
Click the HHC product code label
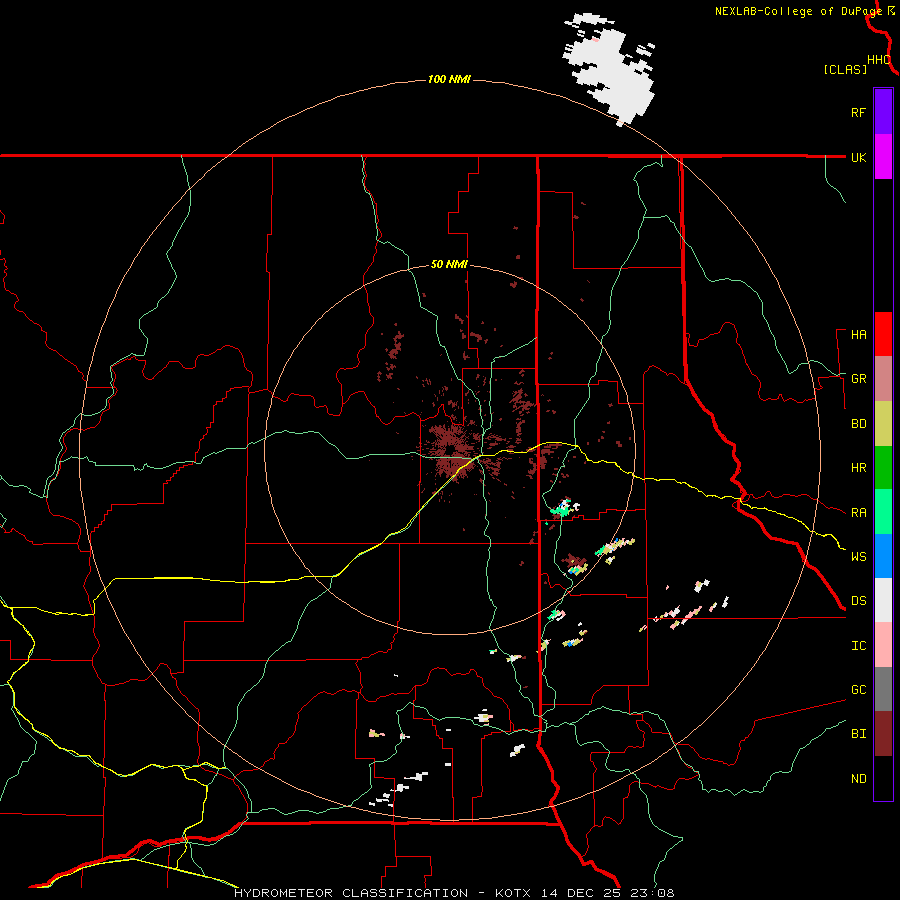tap(879, 60)
